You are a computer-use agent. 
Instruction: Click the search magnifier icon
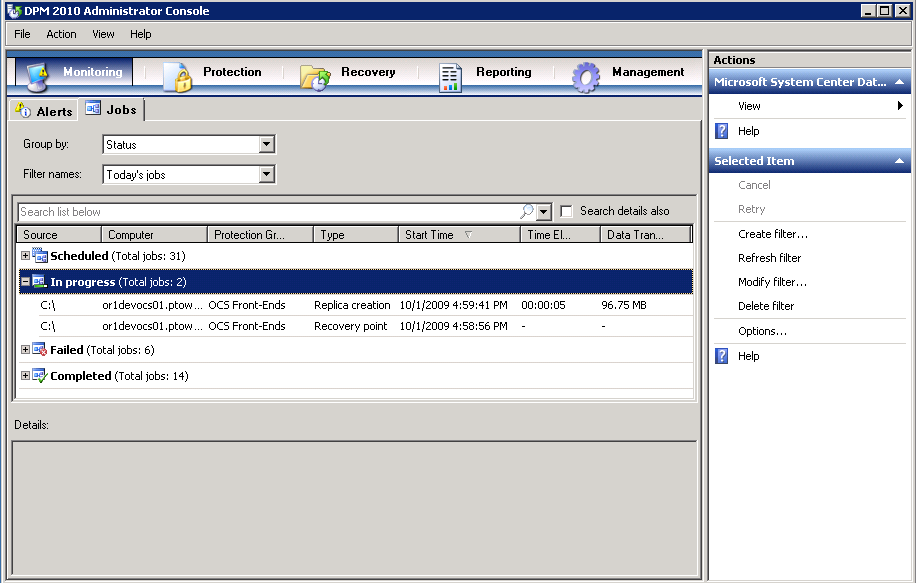pos(526,211)
